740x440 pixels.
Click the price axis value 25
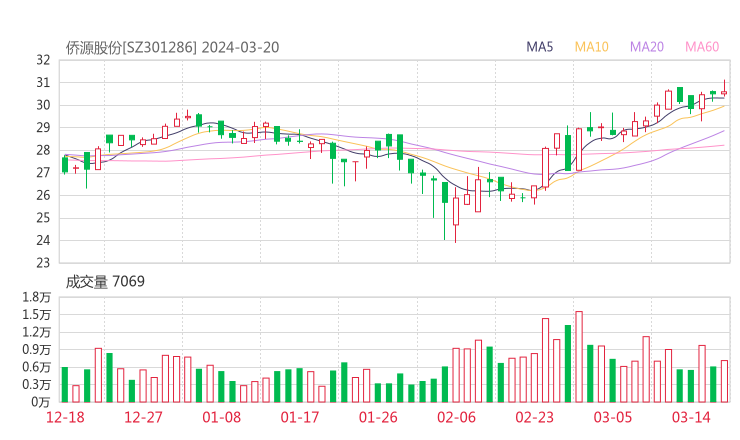pos(43,218)
